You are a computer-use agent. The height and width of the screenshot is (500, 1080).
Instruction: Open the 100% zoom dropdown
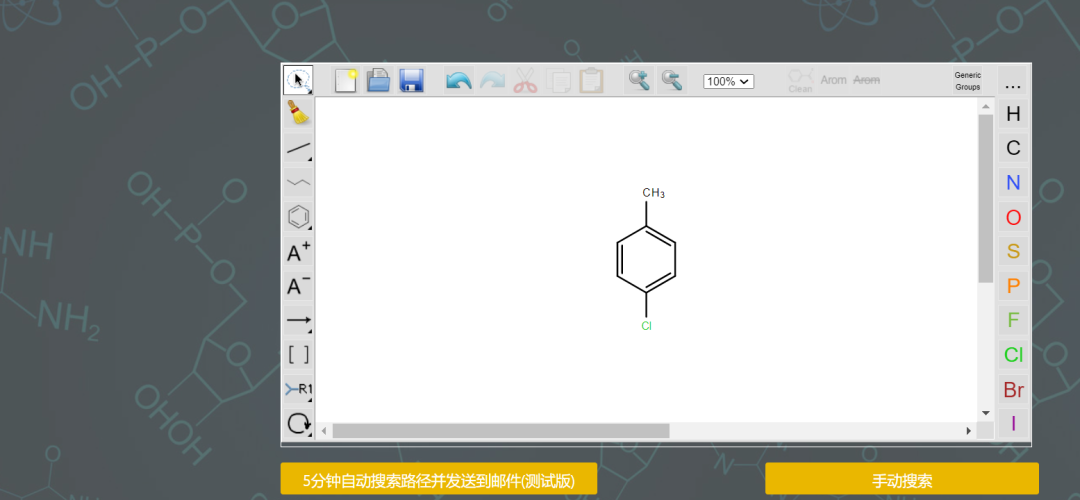[x=729, y=81]
